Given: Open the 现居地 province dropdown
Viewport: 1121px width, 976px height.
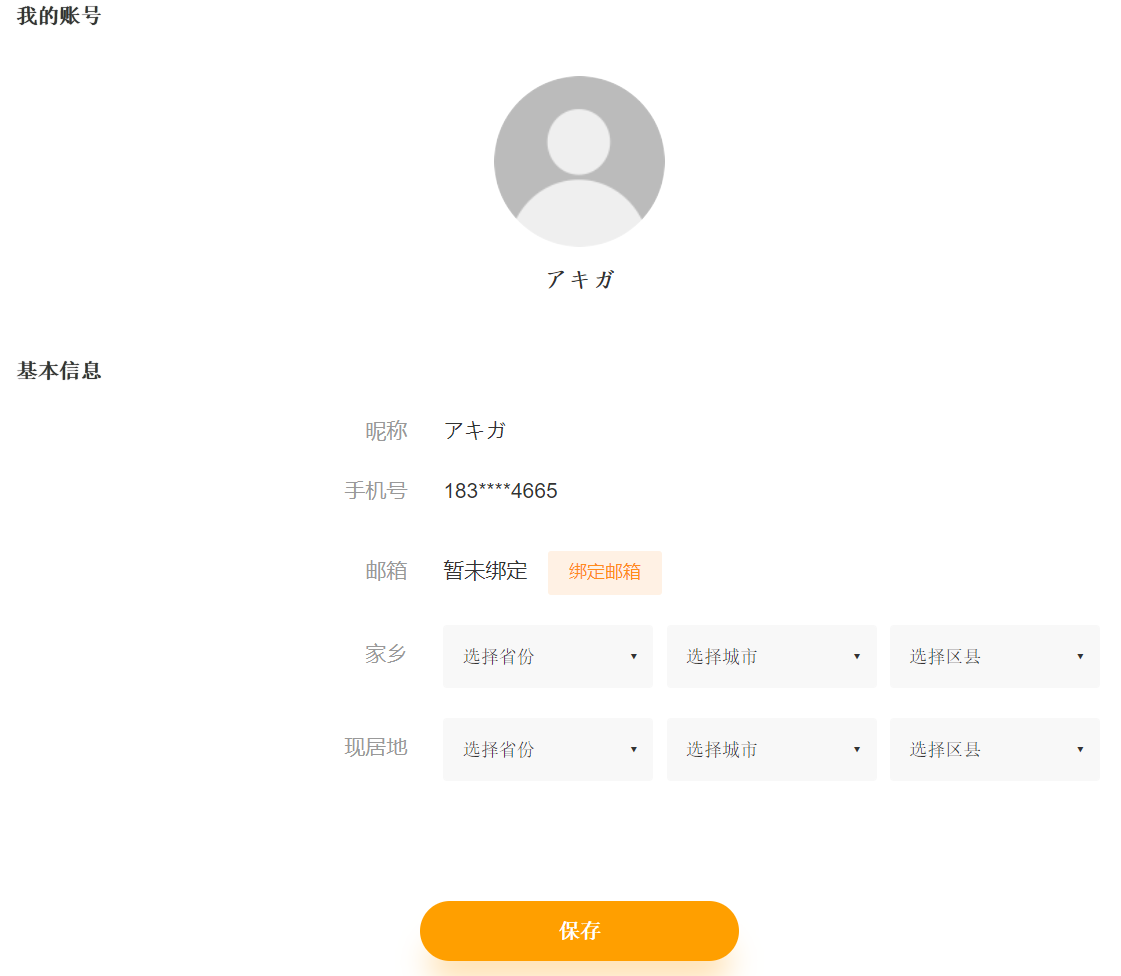Looking at the screenshot, I should tap(548, 749).
